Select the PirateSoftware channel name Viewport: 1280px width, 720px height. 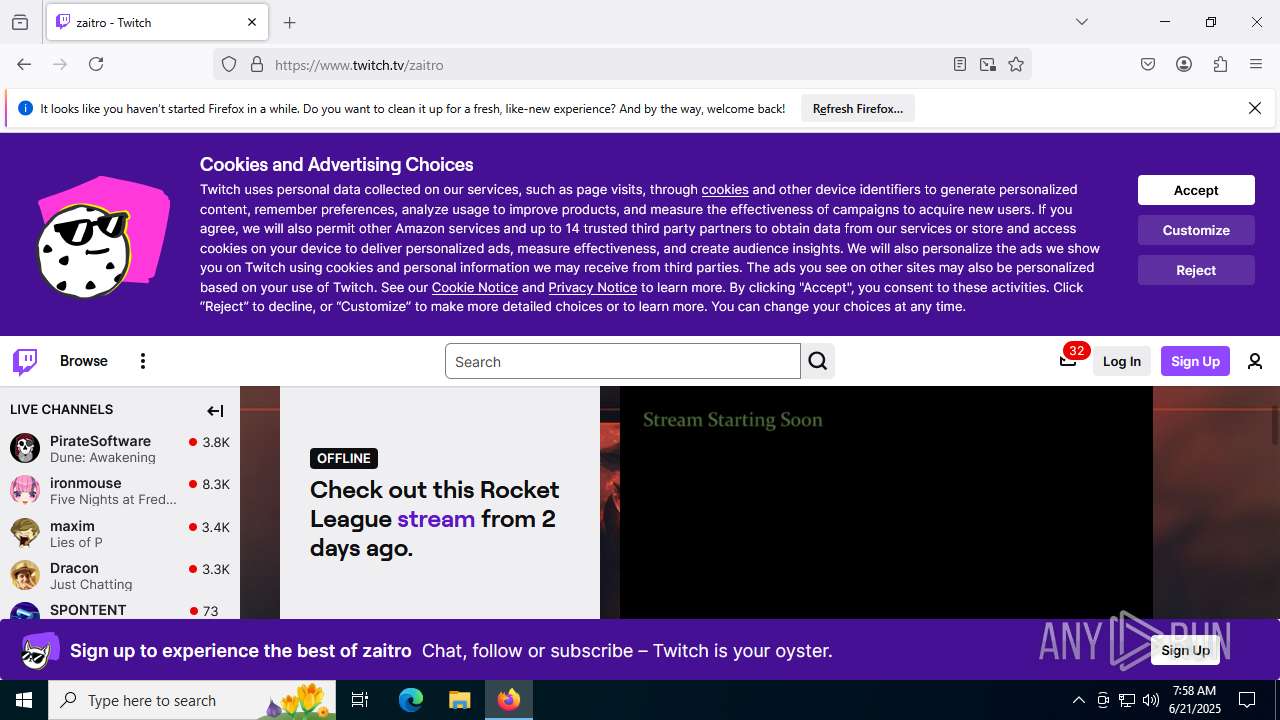pos(100,441)
